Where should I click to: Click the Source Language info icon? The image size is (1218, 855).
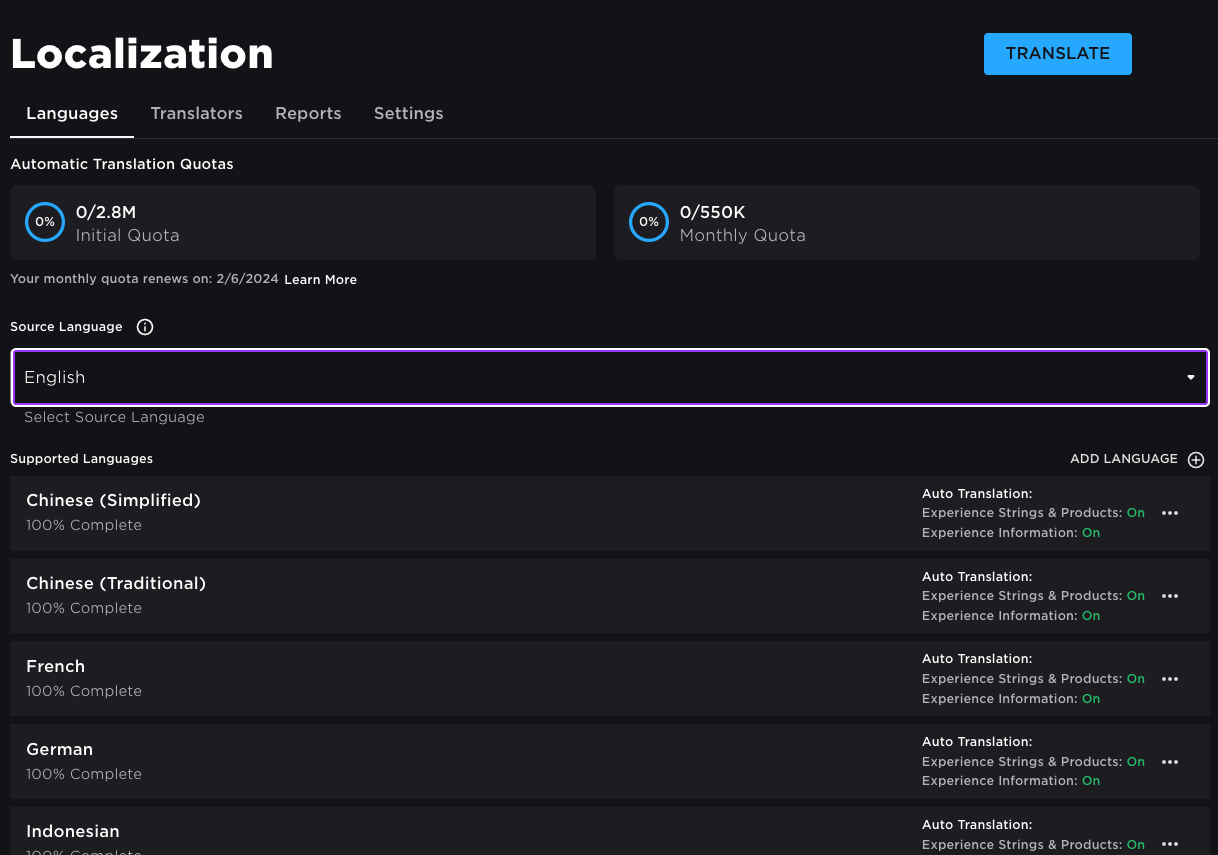pyautogui.click(x=145, y=327)
